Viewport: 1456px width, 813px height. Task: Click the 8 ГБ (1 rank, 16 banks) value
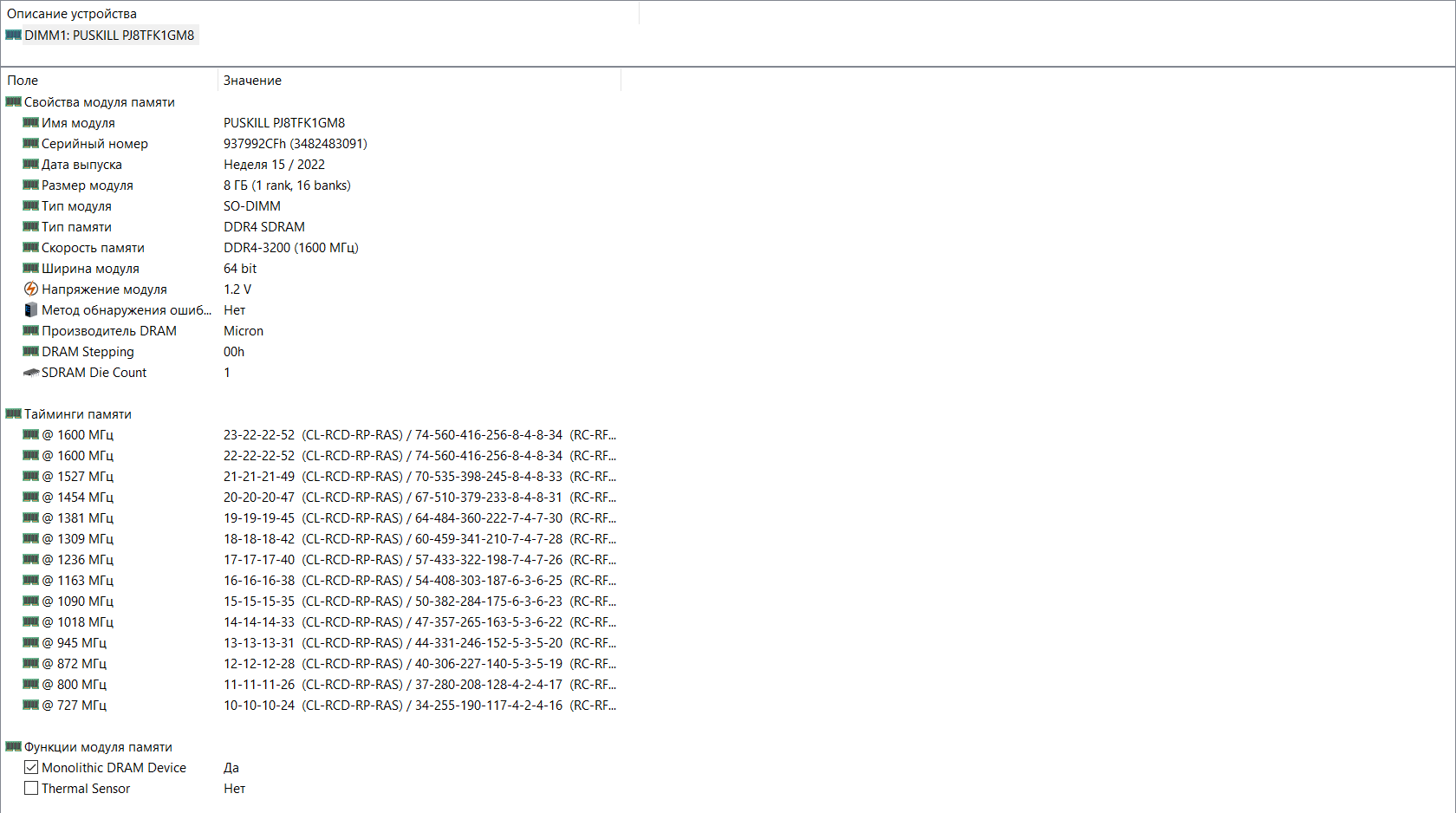coord(287,185)
